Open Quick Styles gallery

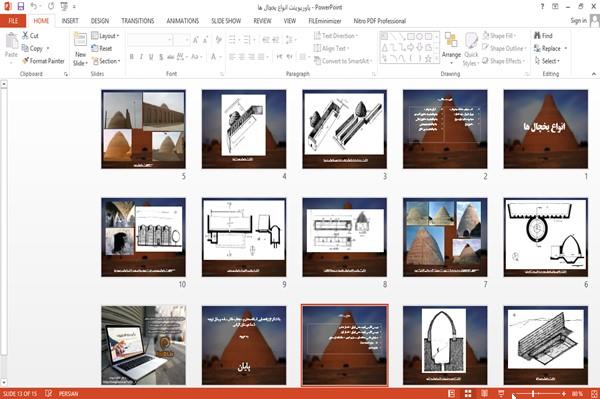point(471,50)
